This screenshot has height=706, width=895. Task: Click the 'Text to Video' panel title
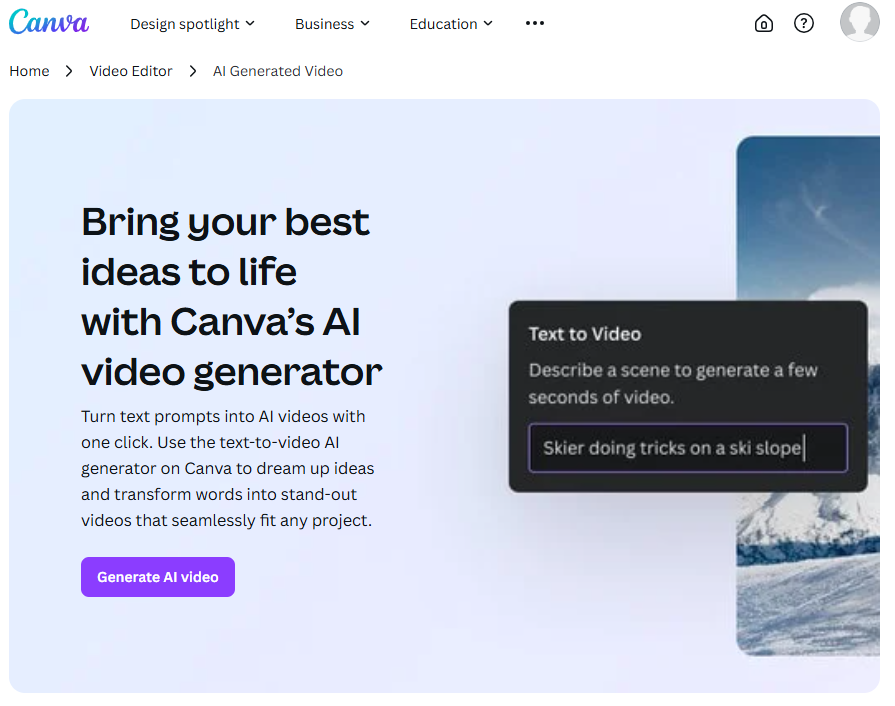coord(584,334)
